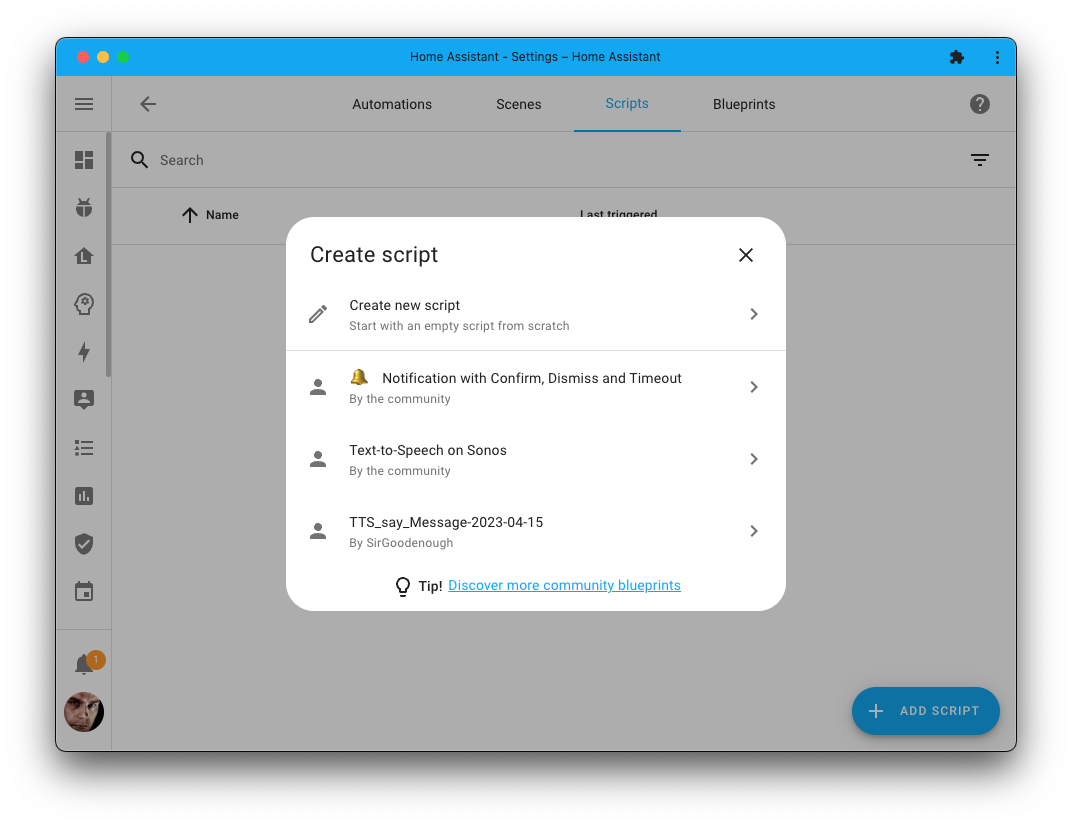Expand Create new script chevron
The height and width of the screenshot is (825, 1072).
click(x=753, y=314)
